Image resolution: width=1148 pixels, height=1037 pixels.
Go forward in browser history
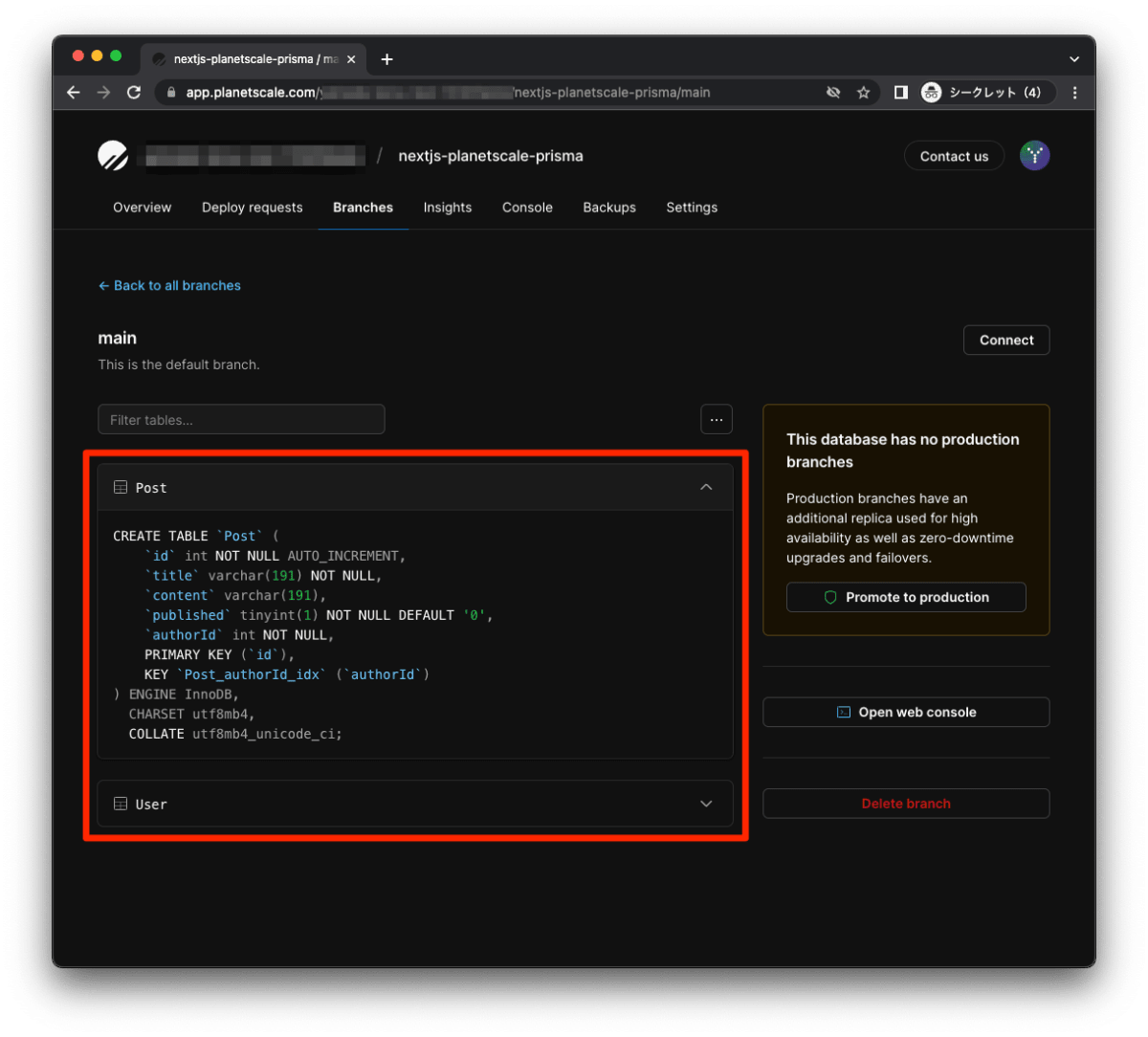[103, 92]
